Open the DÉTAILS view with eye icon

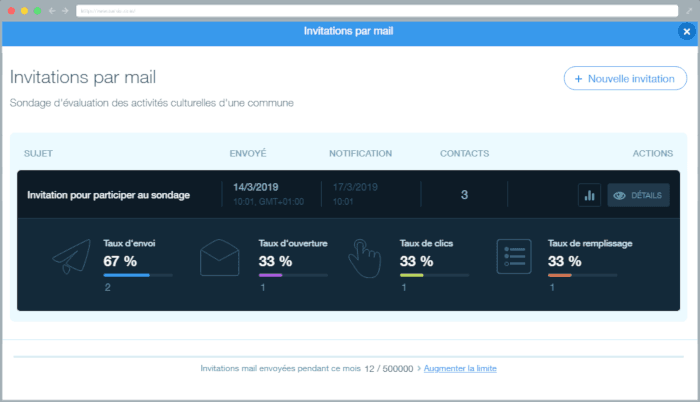[x=638, y=195]
